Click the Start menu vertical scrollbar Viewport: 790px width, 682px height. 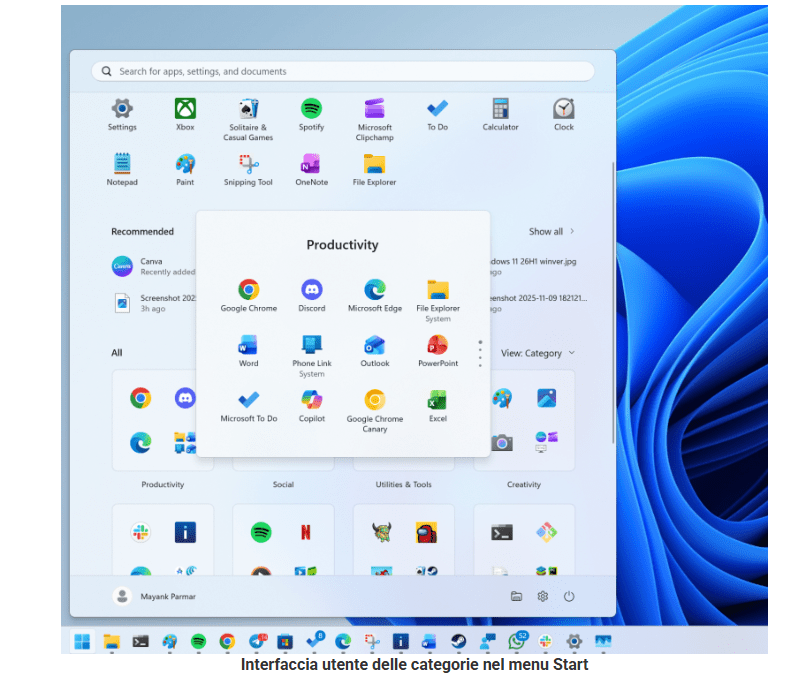(613, 300)
